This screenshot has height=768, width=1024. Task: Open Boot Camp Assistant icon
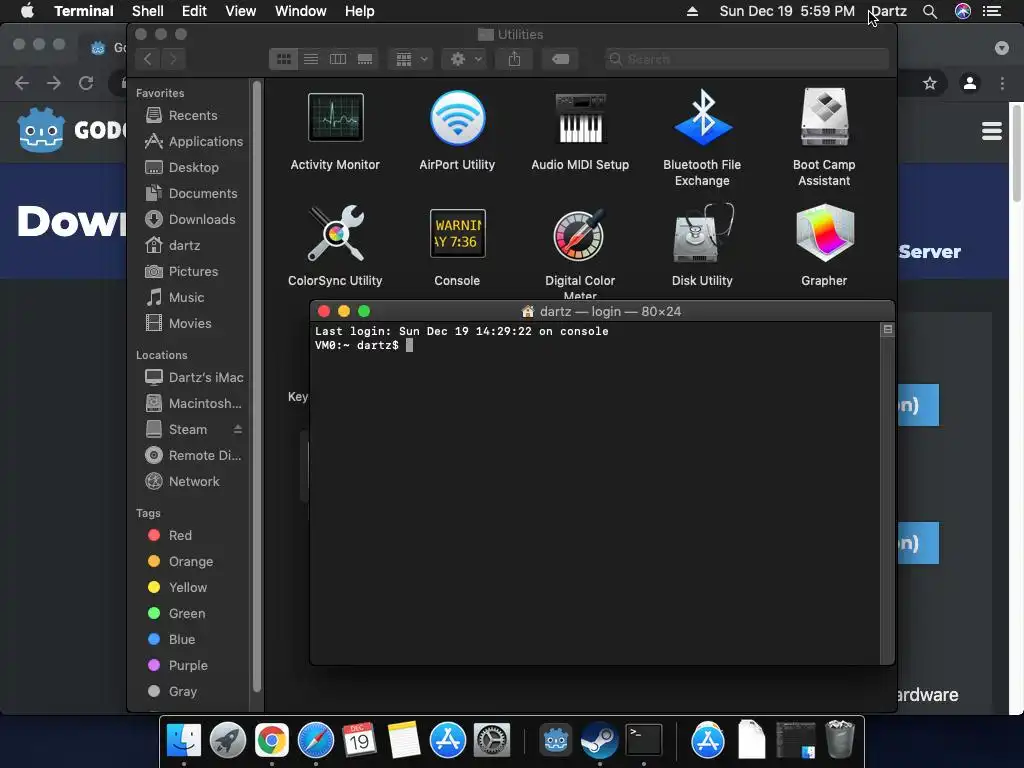tap(824, 118)
